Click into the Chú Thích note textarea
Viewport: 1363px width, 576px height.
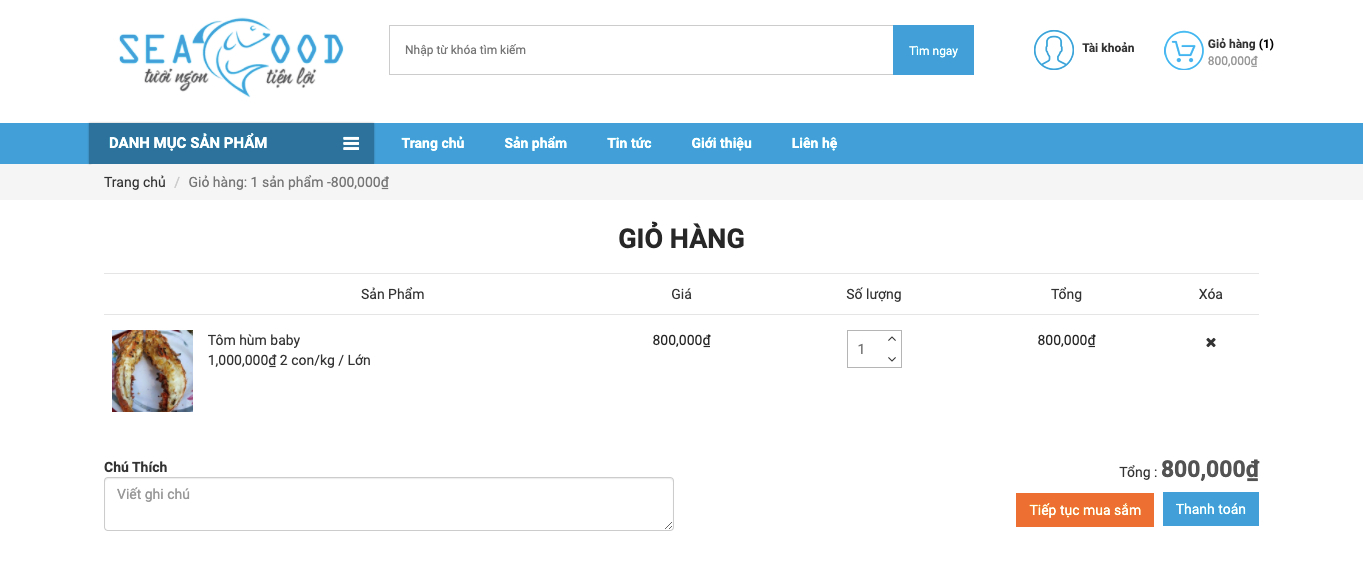click(389, 504)
